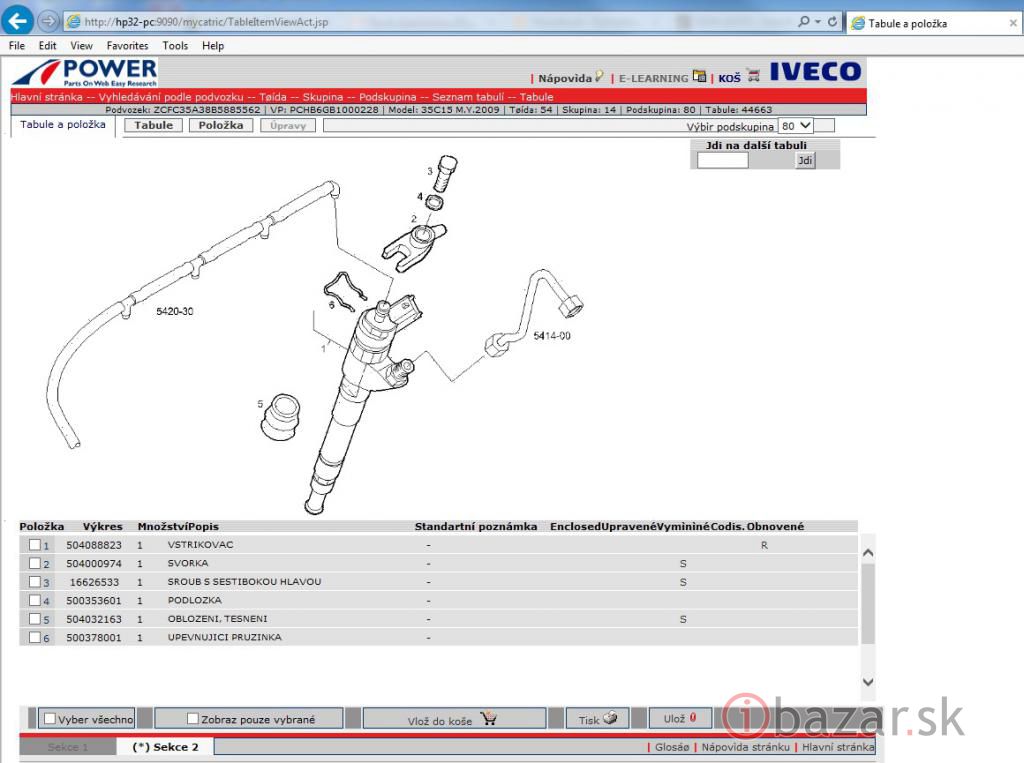1024x763 pixels.
Task: Click the Tisk printer button
Action: (x=599, y=719)
